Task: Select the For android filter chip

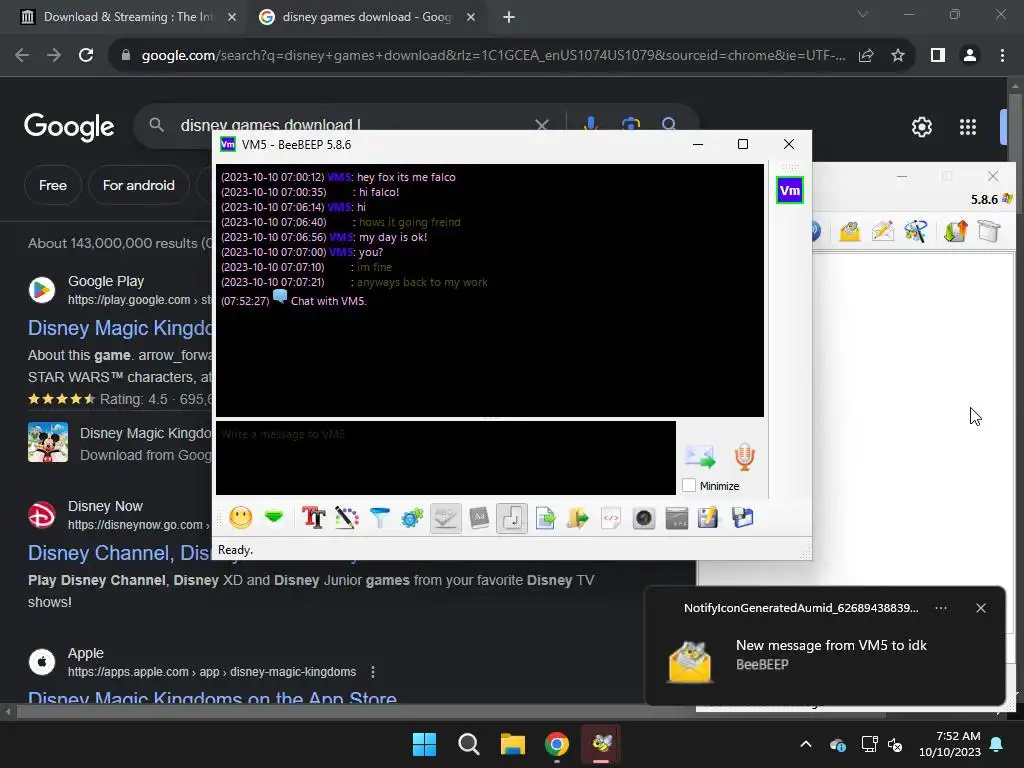Action: [x=138, y=185]
